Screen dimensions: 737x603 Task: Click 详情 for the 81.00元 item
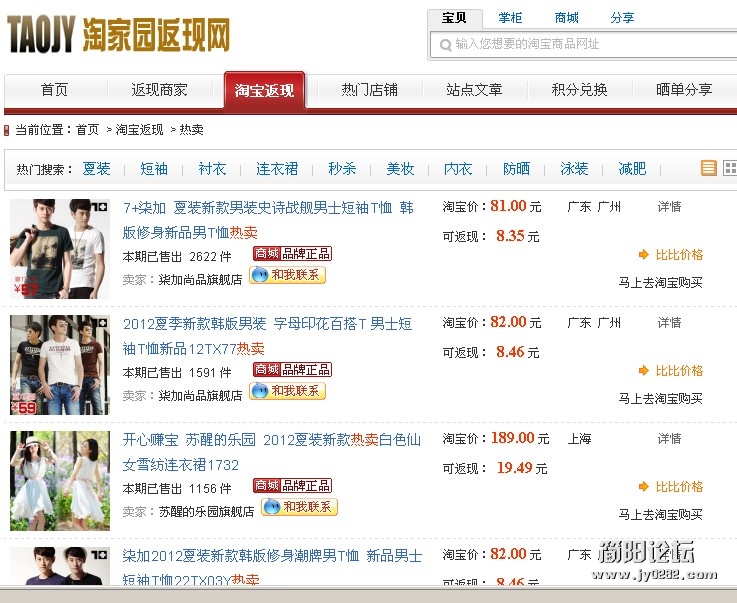[x=669, y=207]
